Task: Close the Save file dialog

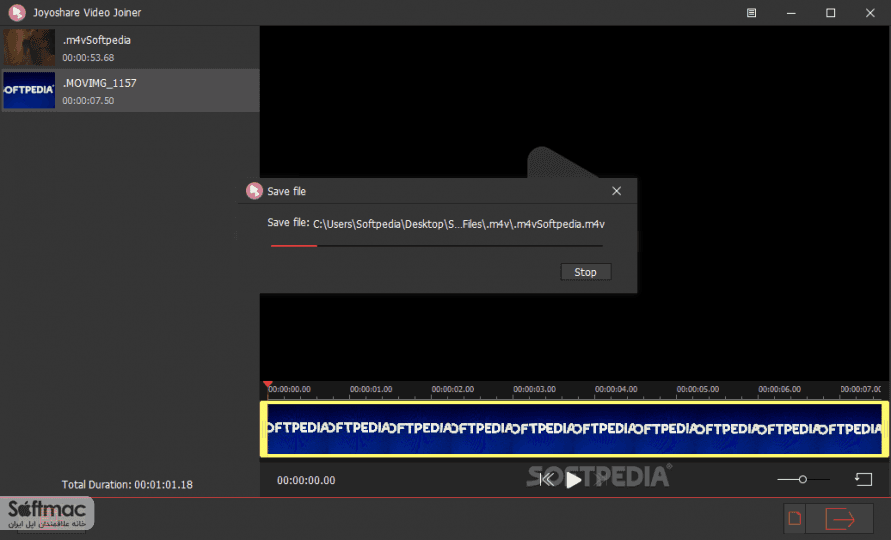Action: (x=617, y=191)
